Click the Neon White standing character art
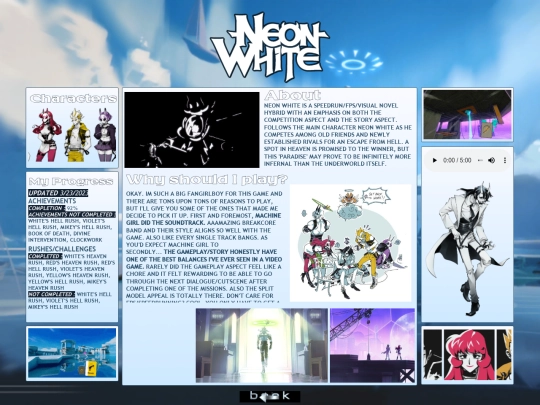Viewport: 540px width, 405px height. pyautogui.click(x=467, y=248)
